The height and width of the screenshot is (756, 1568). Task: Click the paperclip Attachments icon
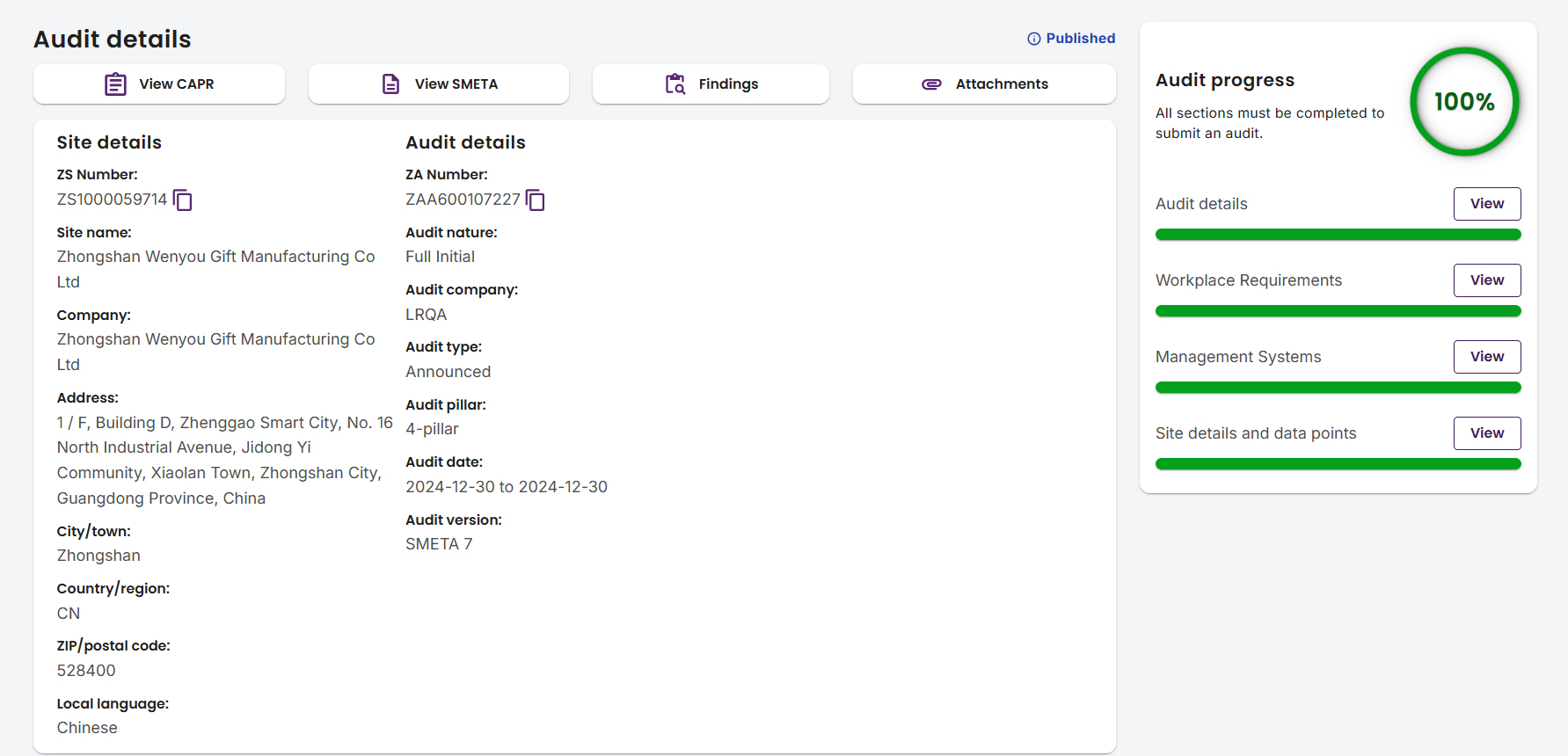tap(931, 84)
